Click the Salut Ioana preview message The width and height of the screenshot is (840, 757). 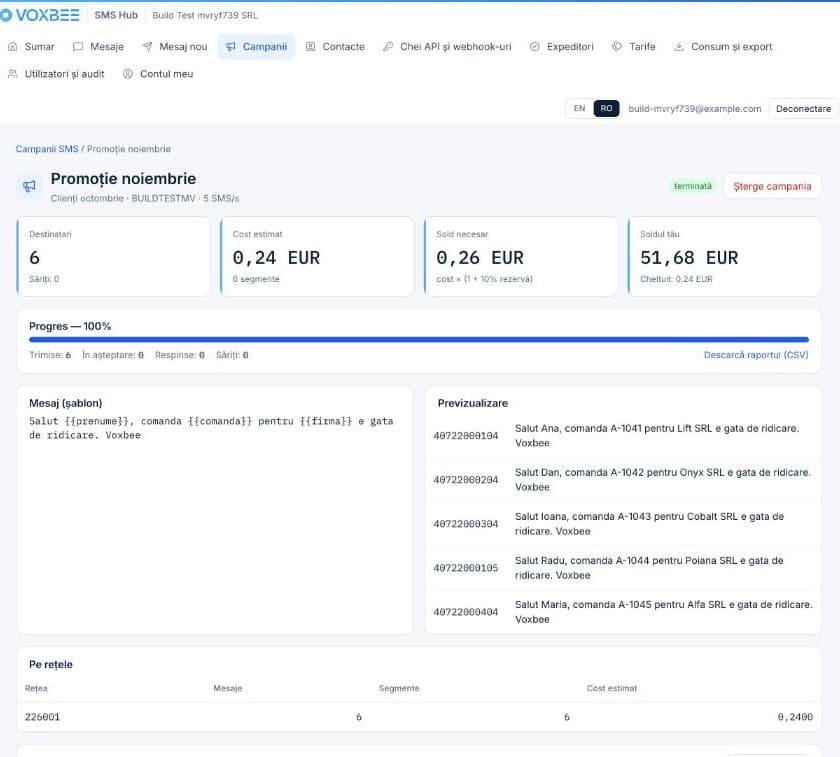click(649, 523)
